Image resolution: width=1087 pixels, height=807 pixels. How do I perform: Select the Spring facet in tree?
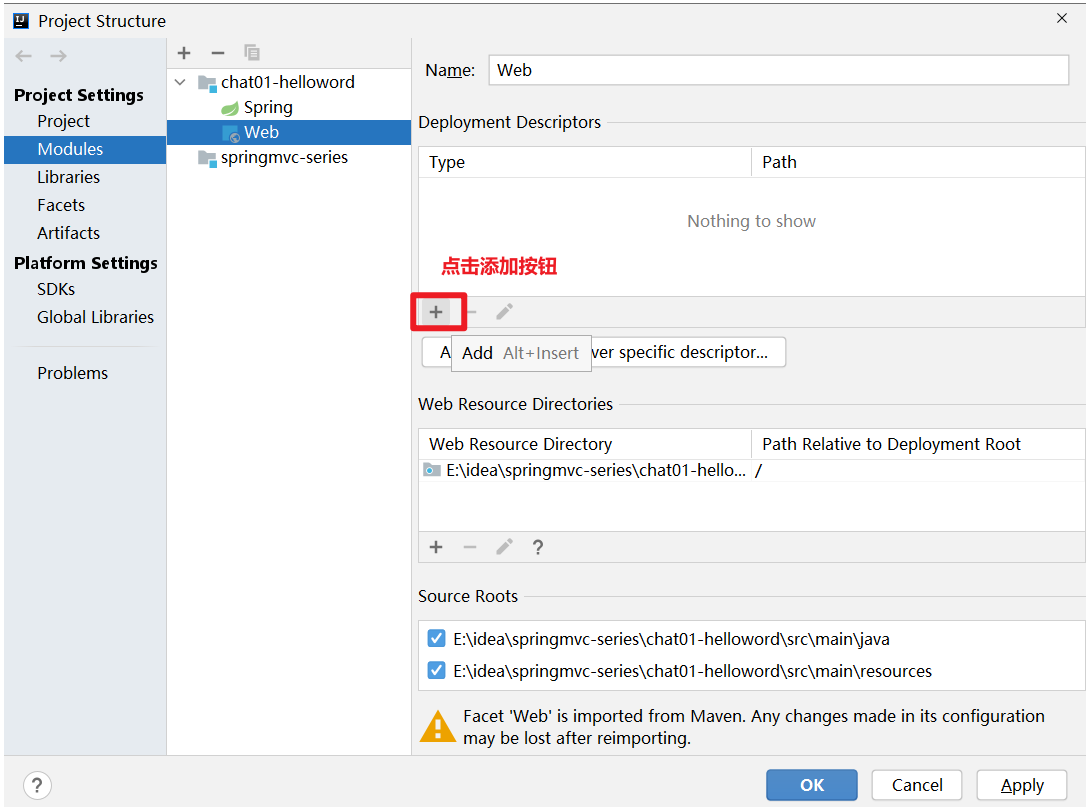tap(267, 107)
